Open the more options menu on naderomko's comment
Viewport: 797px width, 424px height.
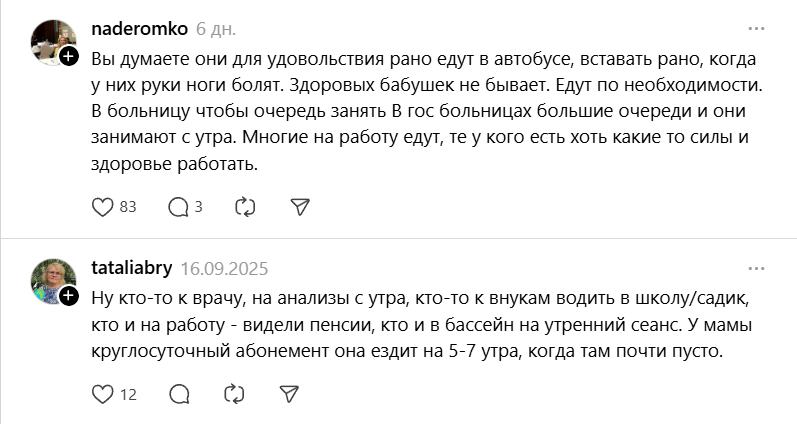756,28
